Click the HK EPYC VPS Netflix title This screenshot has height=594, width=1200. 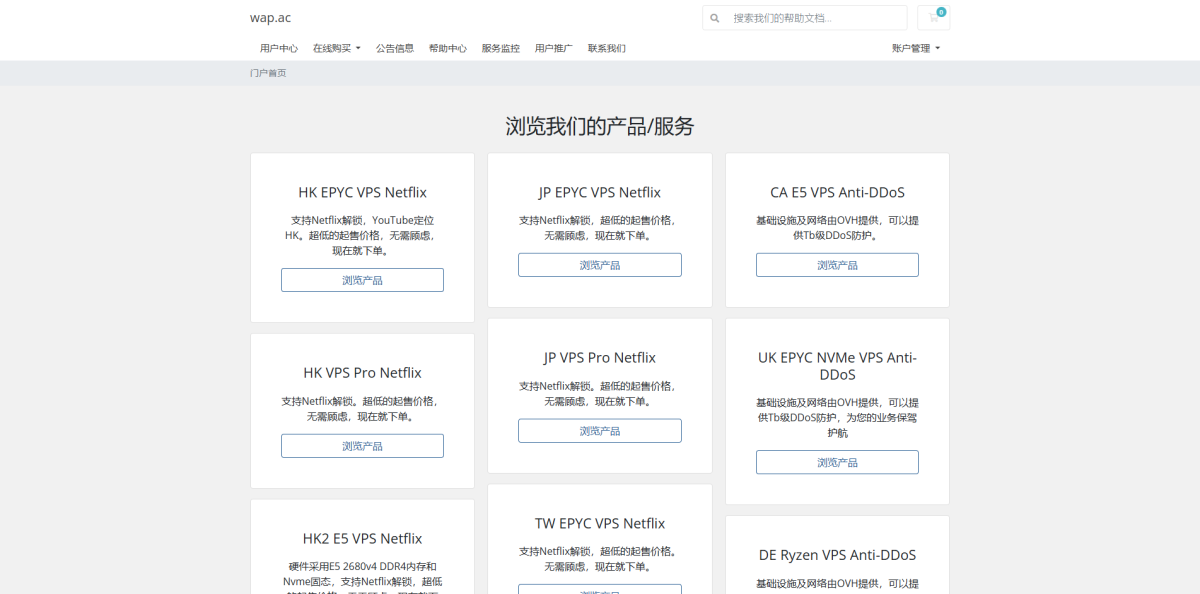coord(362,192)
